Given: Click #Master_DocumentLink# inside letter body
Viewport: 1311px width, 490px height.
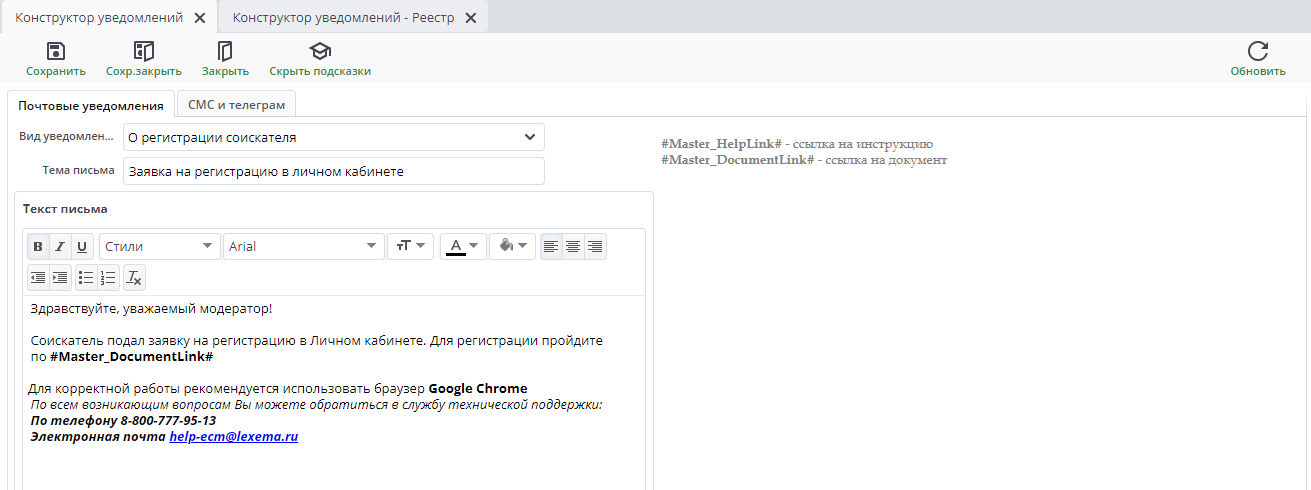Looking at the screenshot, I should click(x=131, y=357).
